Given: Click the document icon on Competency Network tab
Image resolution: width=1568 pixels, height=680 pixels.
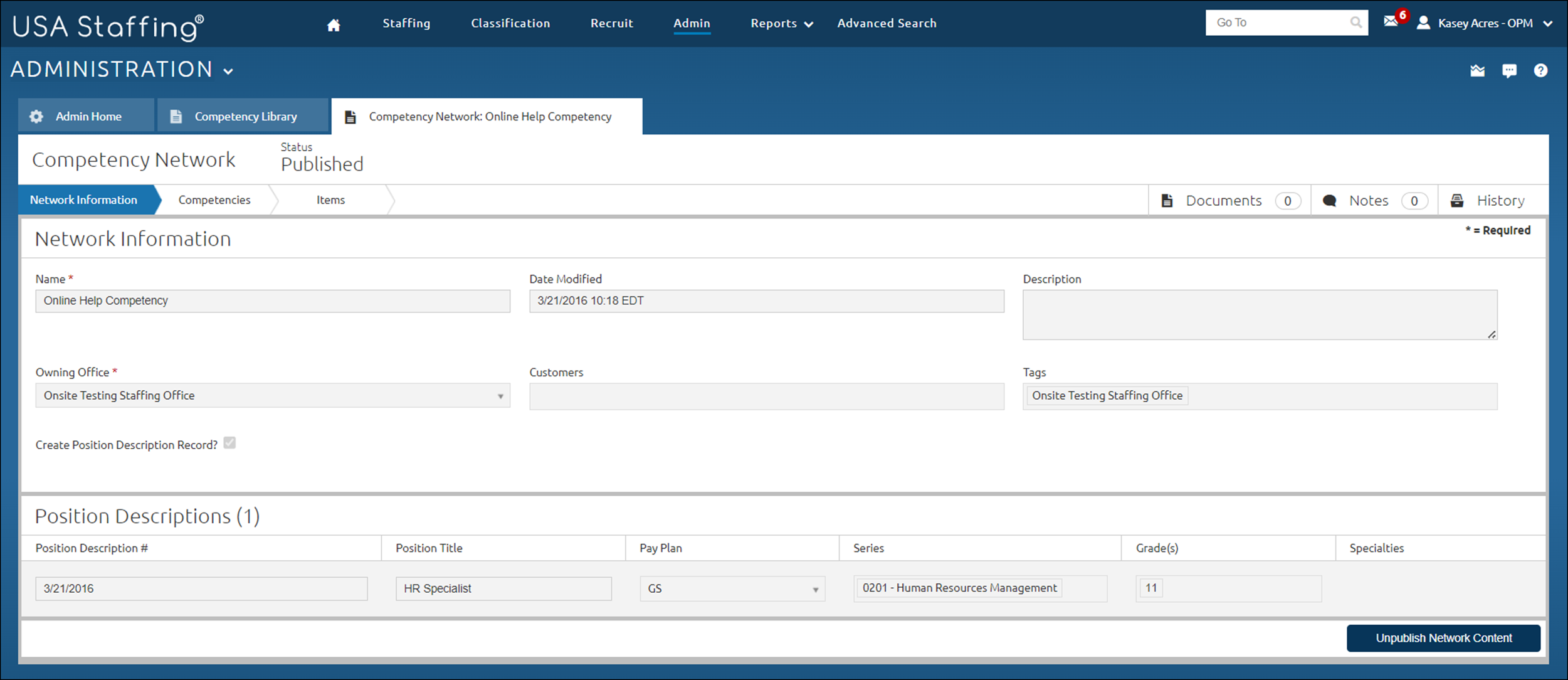Looking at the screenshot, I should click(350, 117).
